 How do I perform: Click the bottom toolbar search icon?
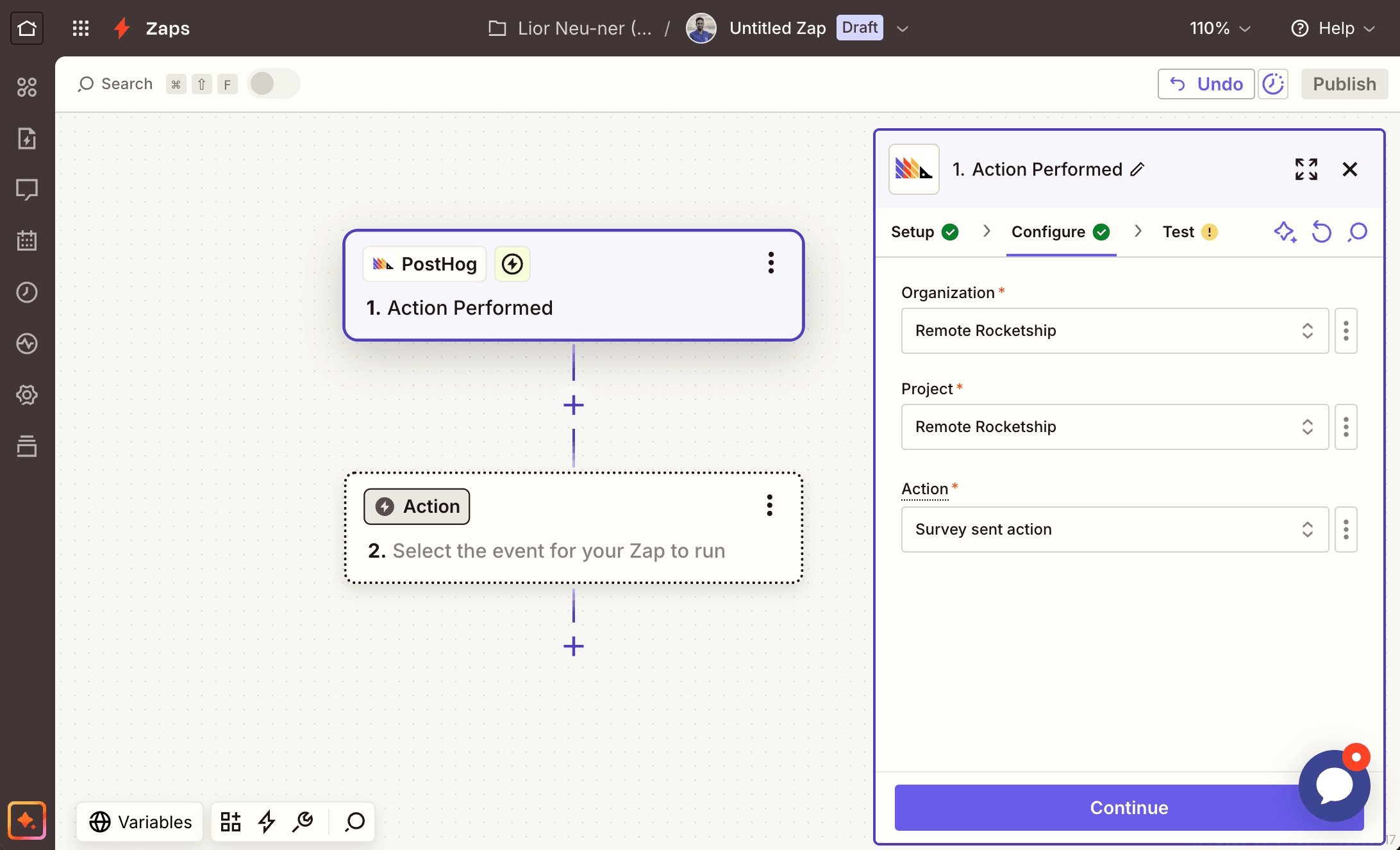[354, 822]
